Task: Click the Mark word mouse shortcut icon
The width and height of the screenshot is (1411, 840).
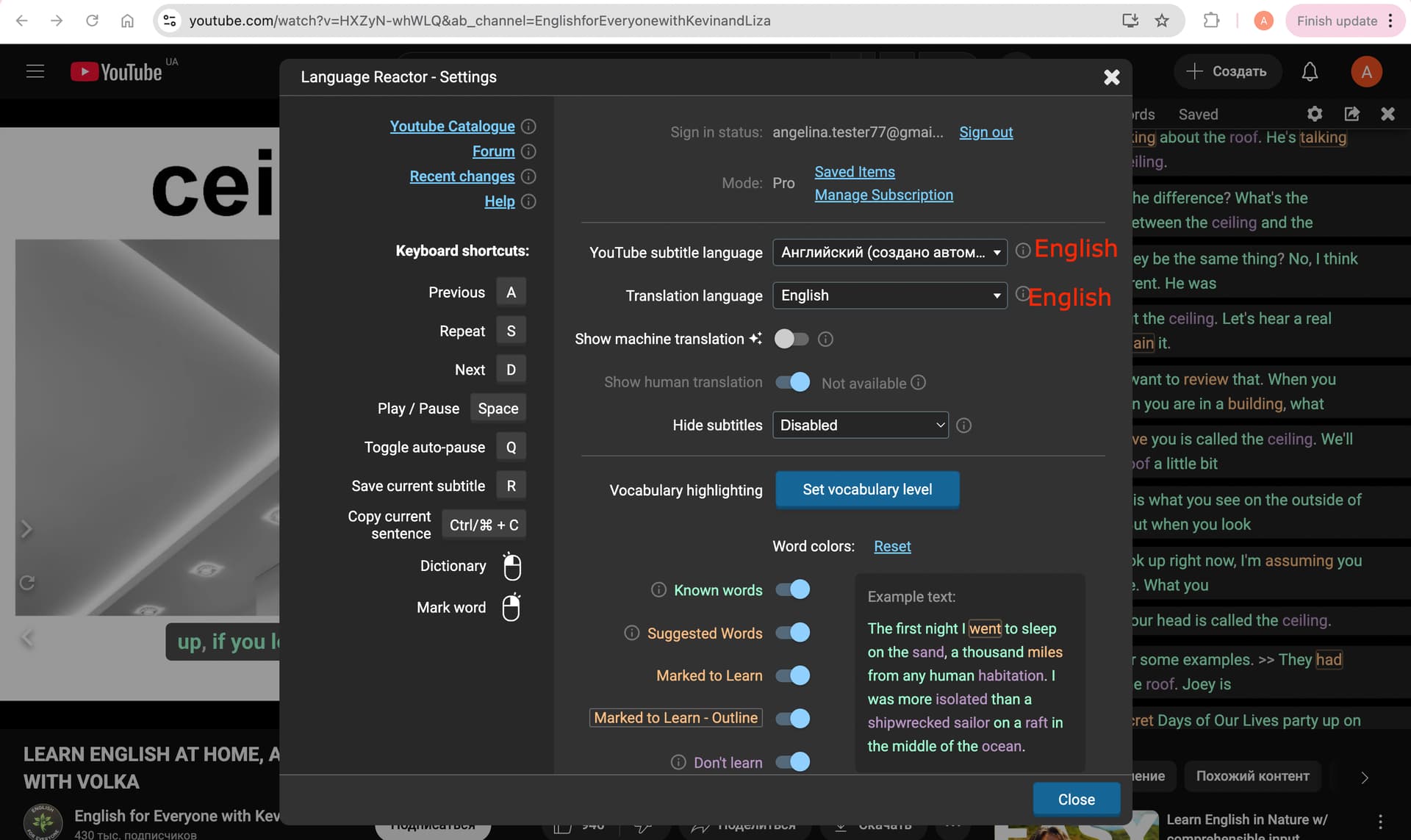Action: (x=511, y=608)
